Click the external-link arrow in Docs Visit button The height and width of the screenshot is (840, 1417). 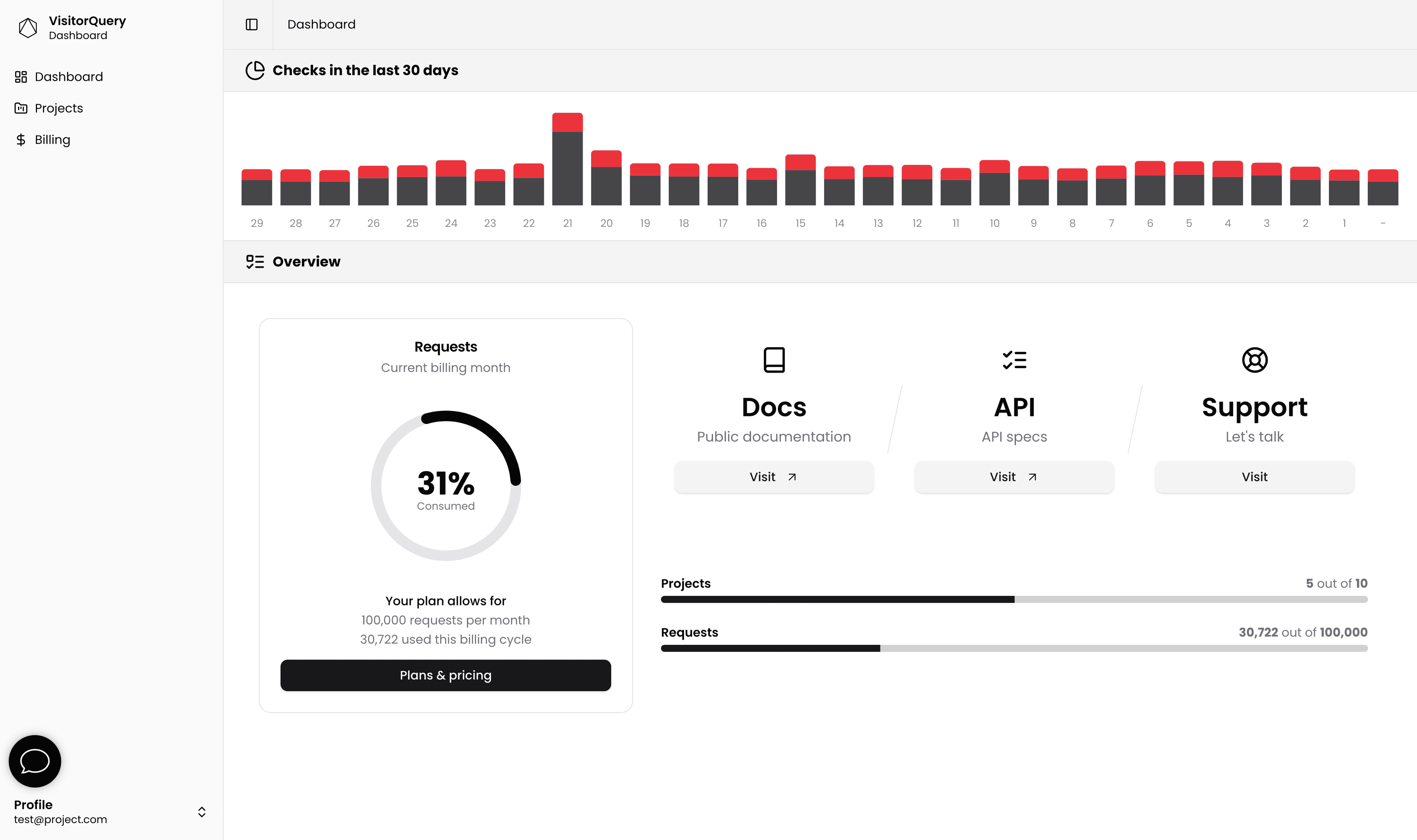point(792,477)
